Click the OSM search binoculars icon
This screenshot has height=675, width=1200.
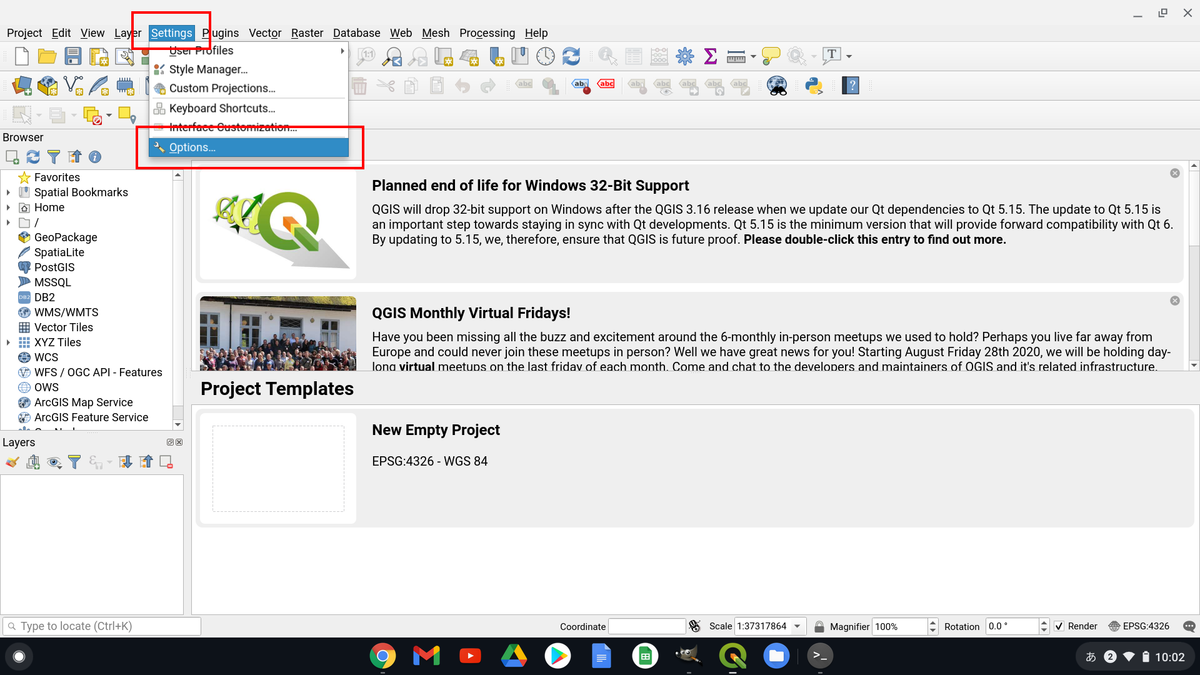click(x=776, y=86)
